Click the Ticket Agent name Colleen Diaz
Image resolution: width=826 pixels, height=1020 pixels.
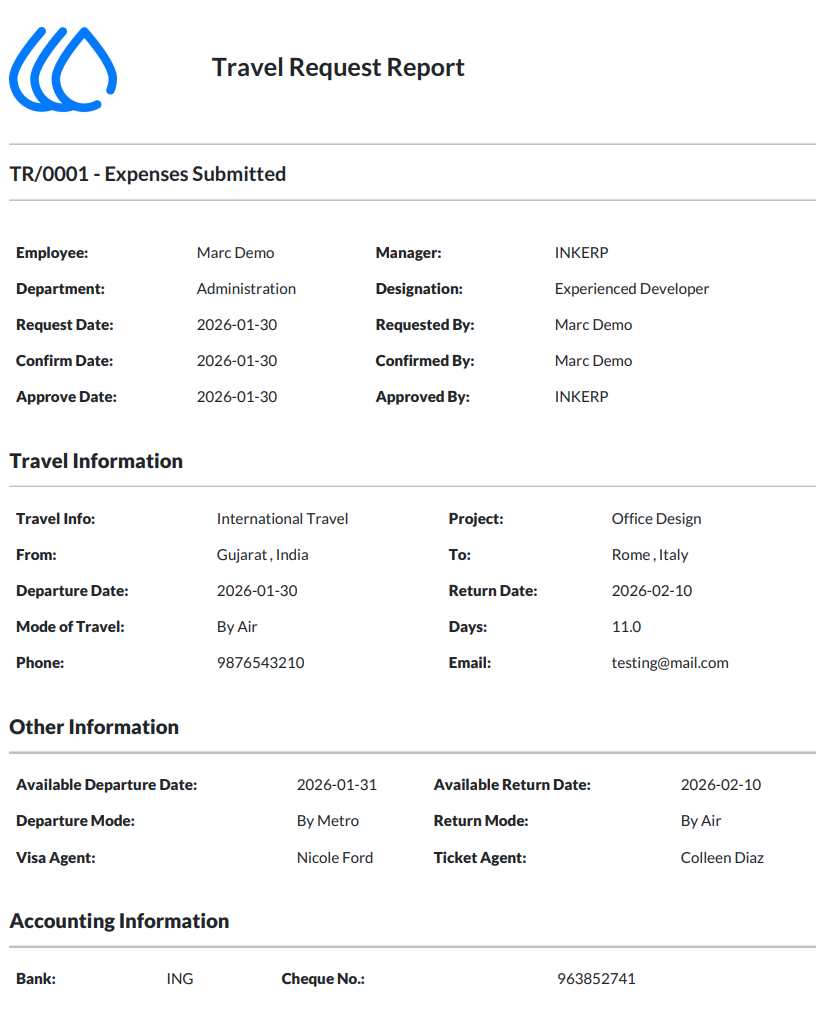tap(722, 858)
